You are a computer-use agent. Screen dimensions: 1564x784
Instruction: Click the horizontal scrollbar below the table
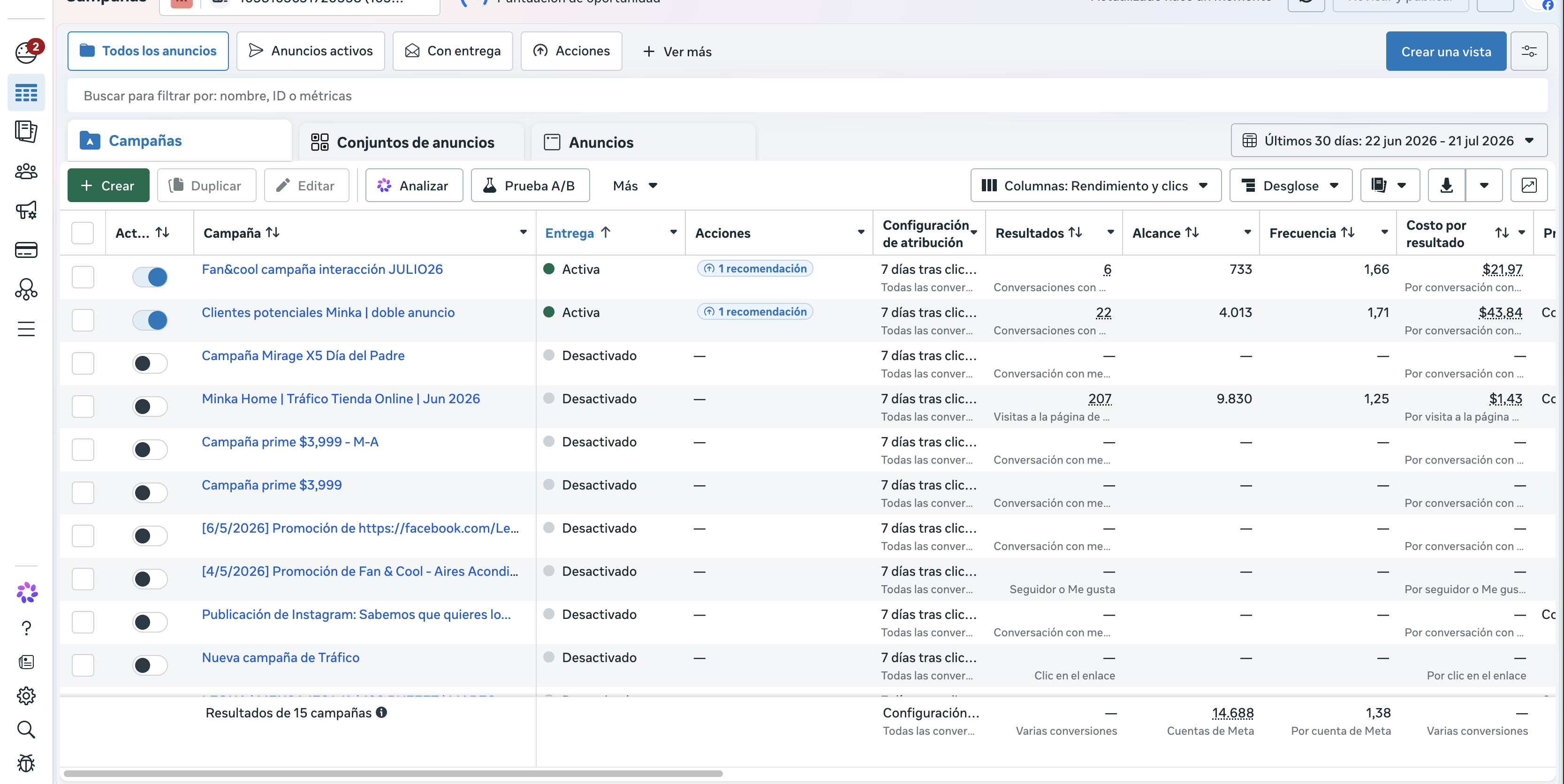point(394,774)
